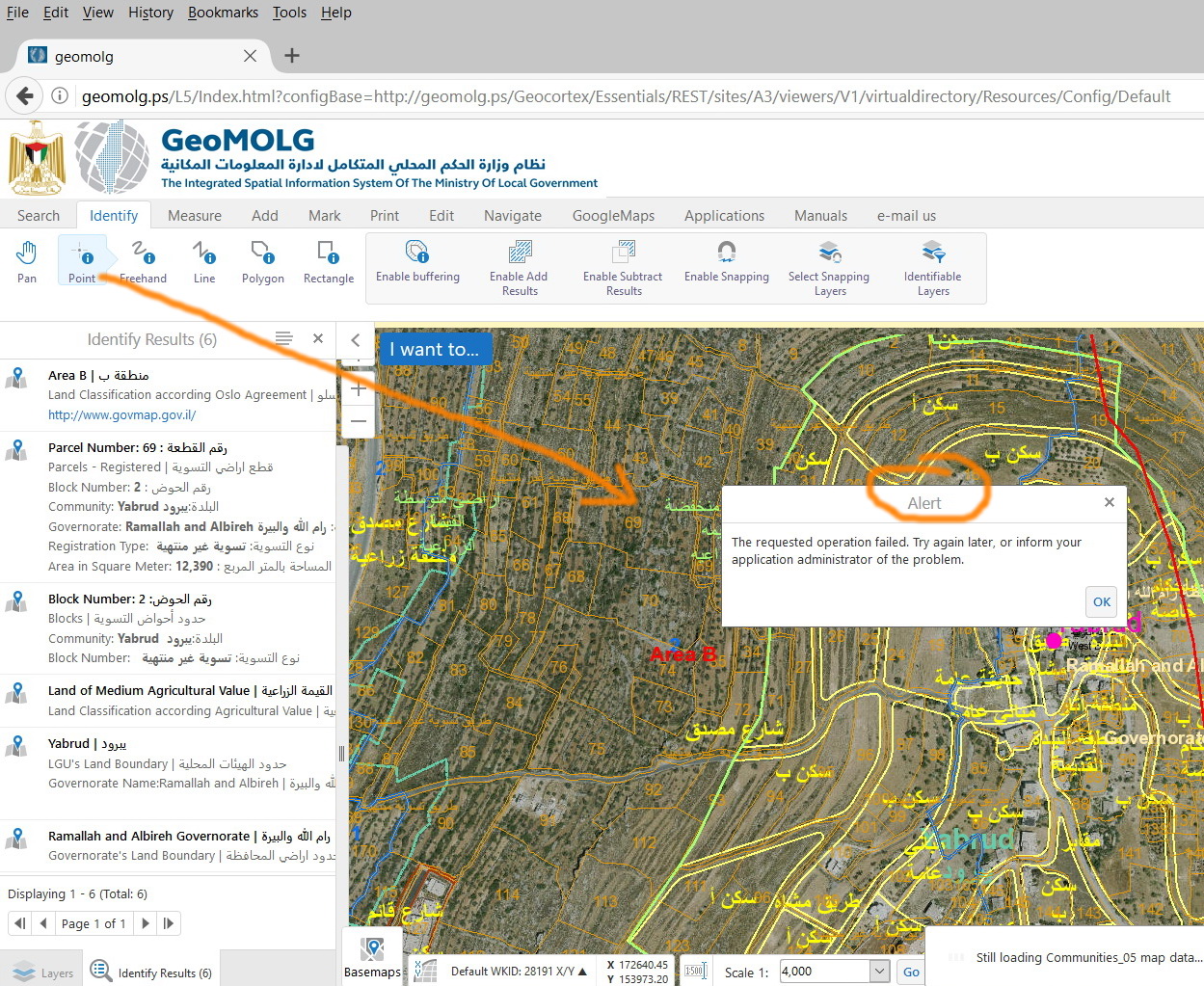The height and width of the screenshot is (986, 1204).
Task: Open the Basemaps switcher
Action: 372,956
